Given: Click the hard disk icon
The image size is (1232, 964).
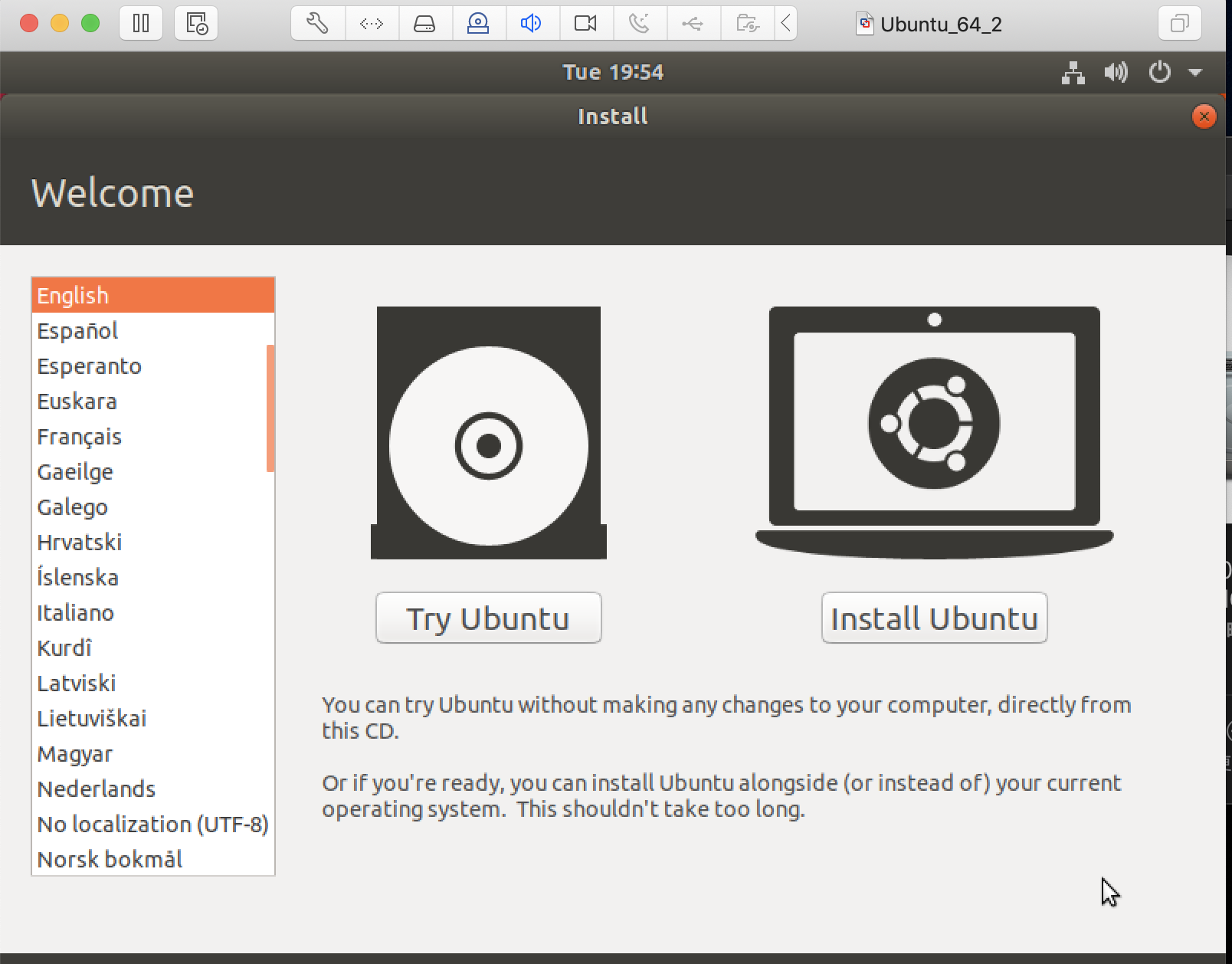Looking at the screenshot, I should tap(424, 24).
